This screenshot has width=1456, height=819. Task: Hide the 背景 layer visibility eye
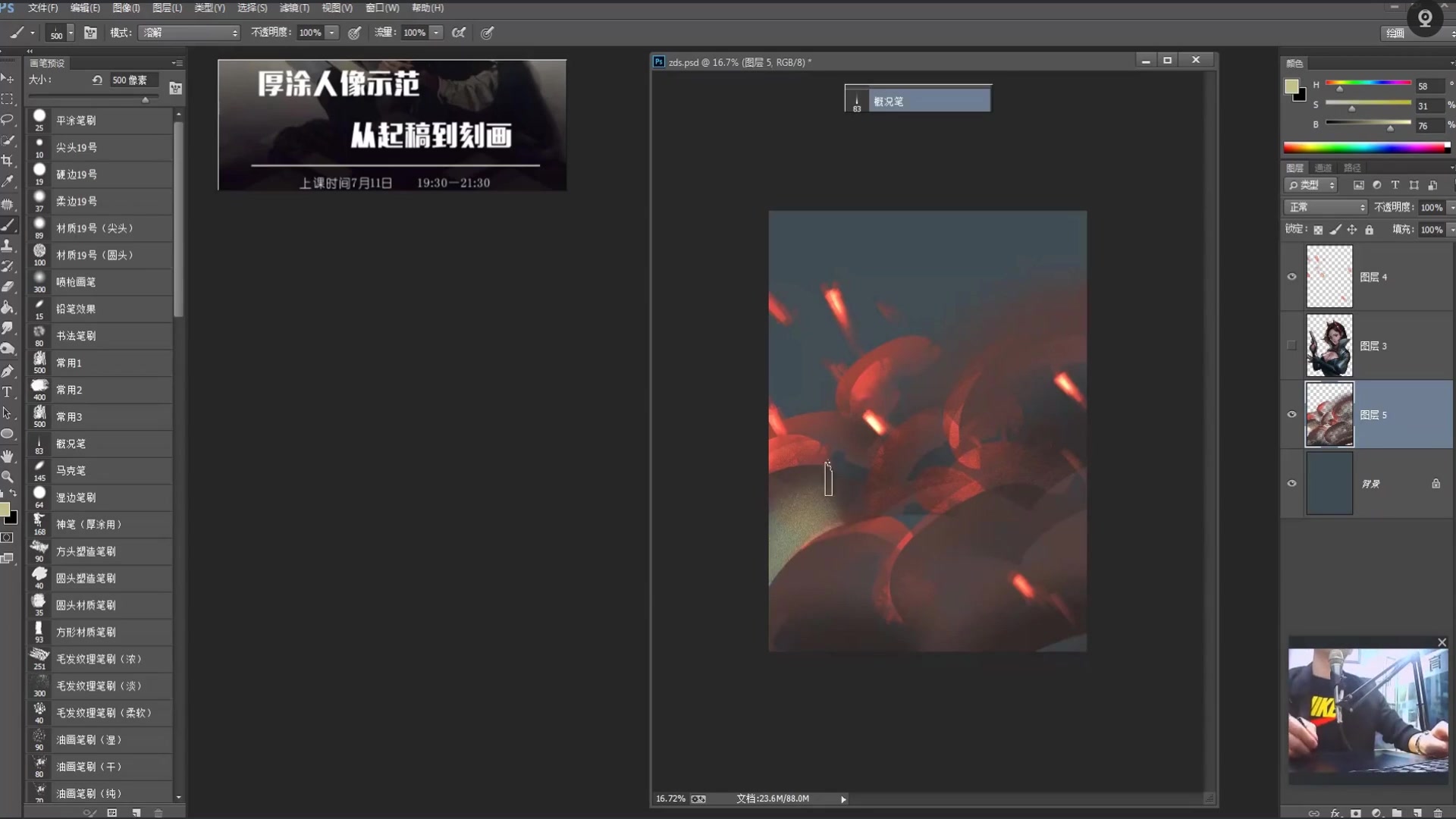tap(1291, 484)
